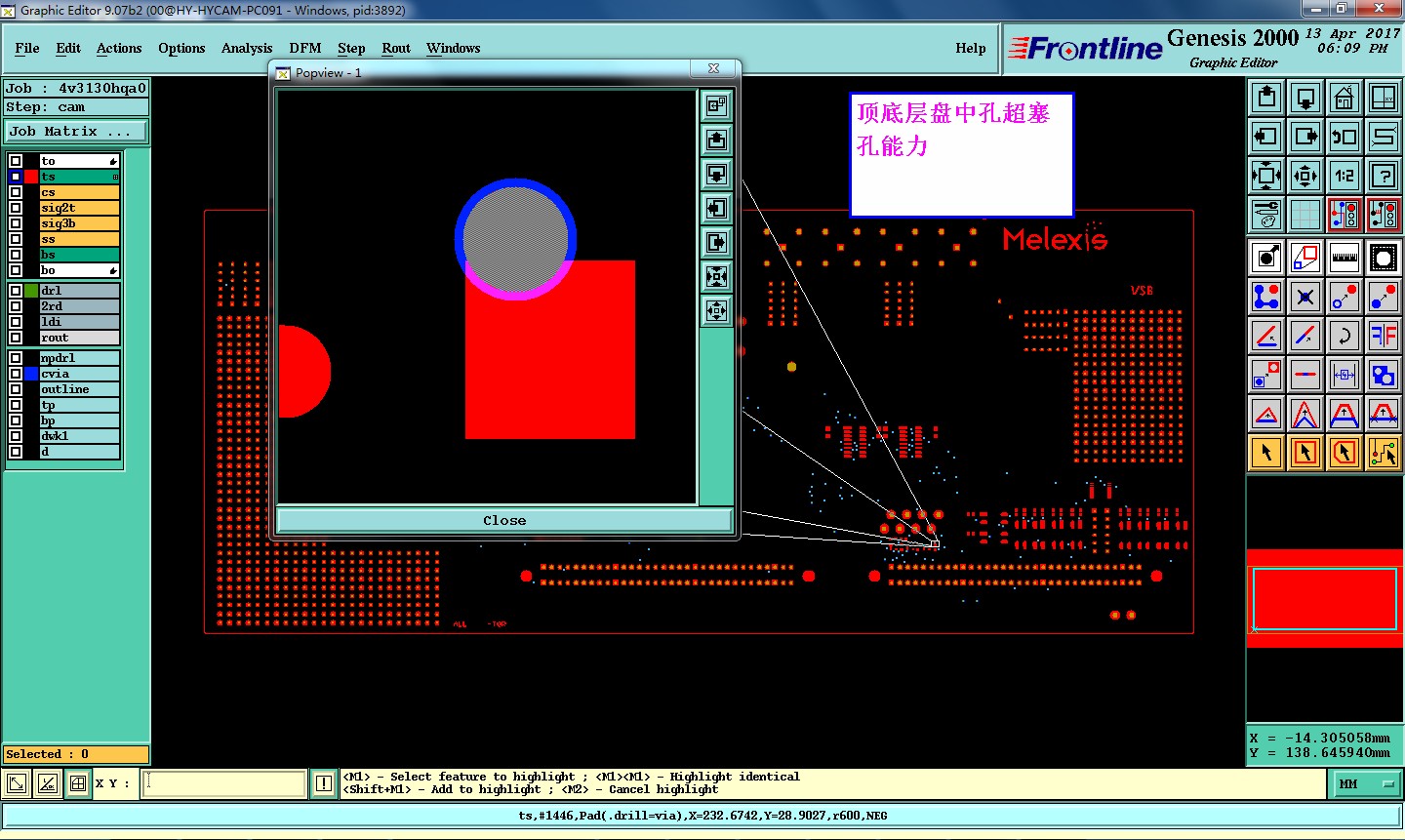Click the red color swatch of ts
This screenshot has height=840, width=1405.
(31, 177)
